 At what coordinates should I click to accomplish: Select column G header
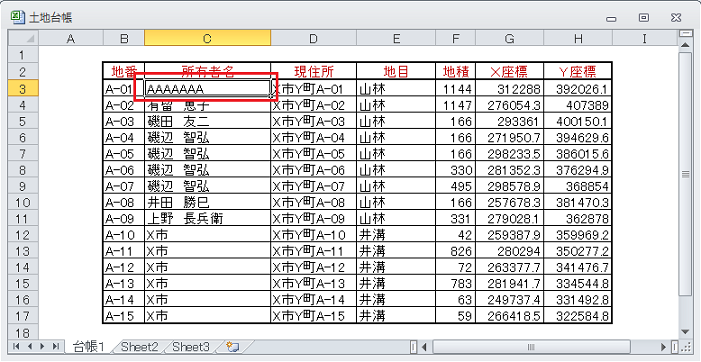[x=510, y=39]
